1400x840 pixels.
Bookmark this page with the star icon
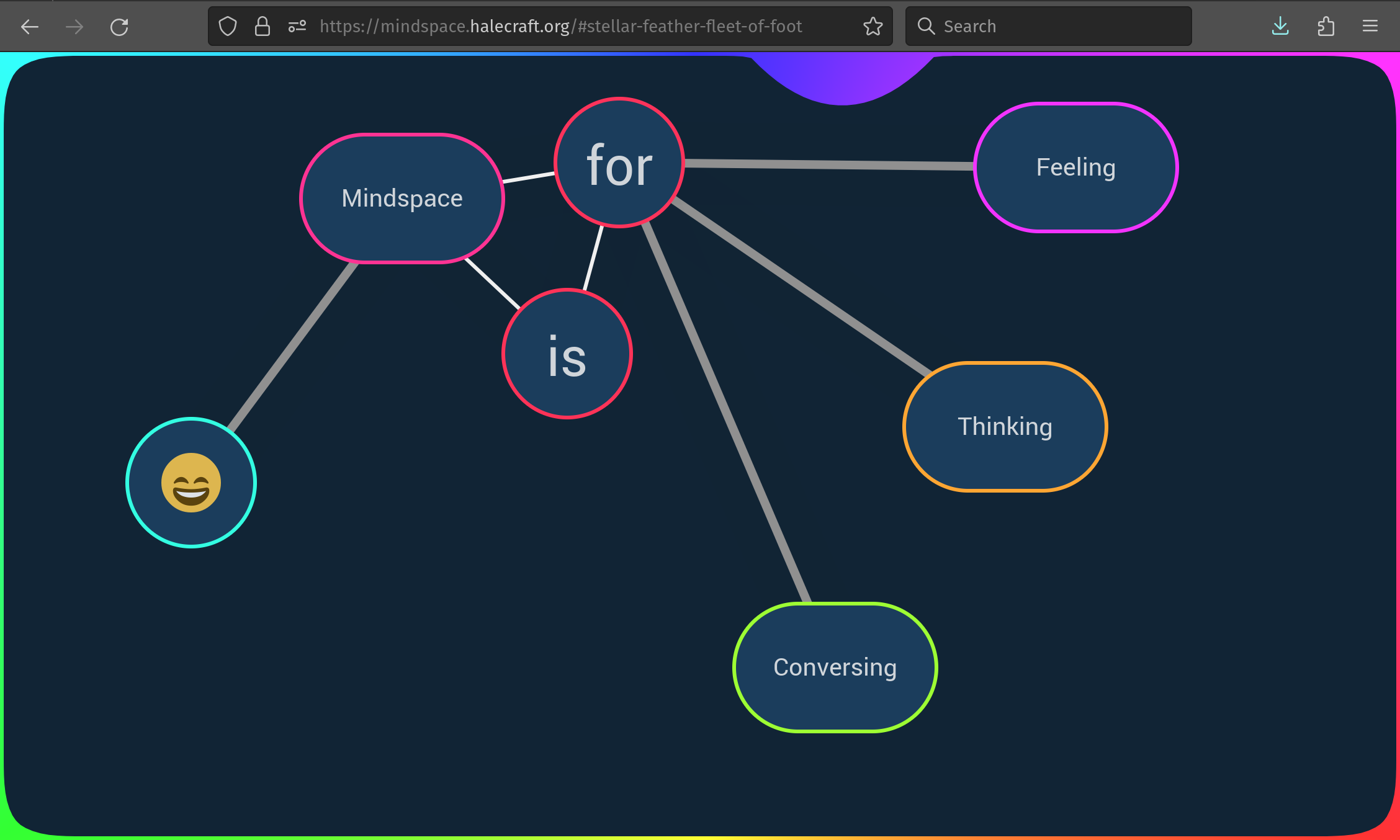(x=873, y=27)
